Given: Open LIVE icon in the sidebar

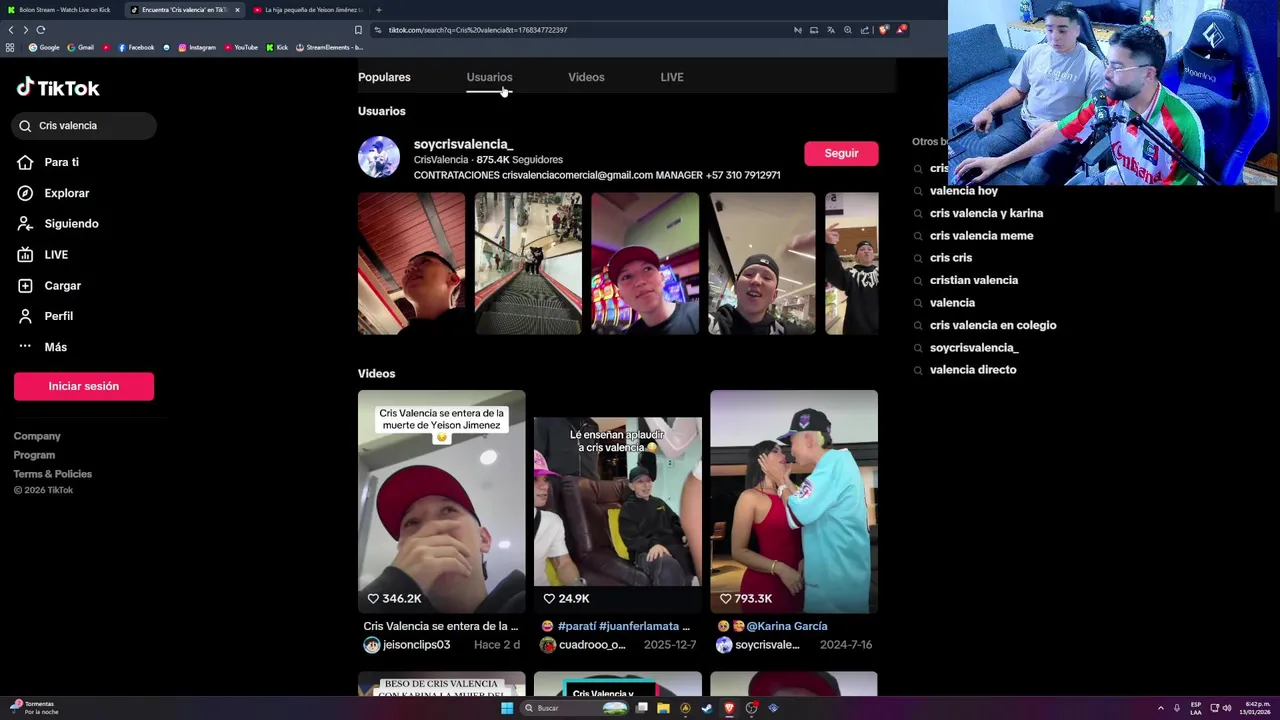Looking at the screenshot, I should [25, 255].
